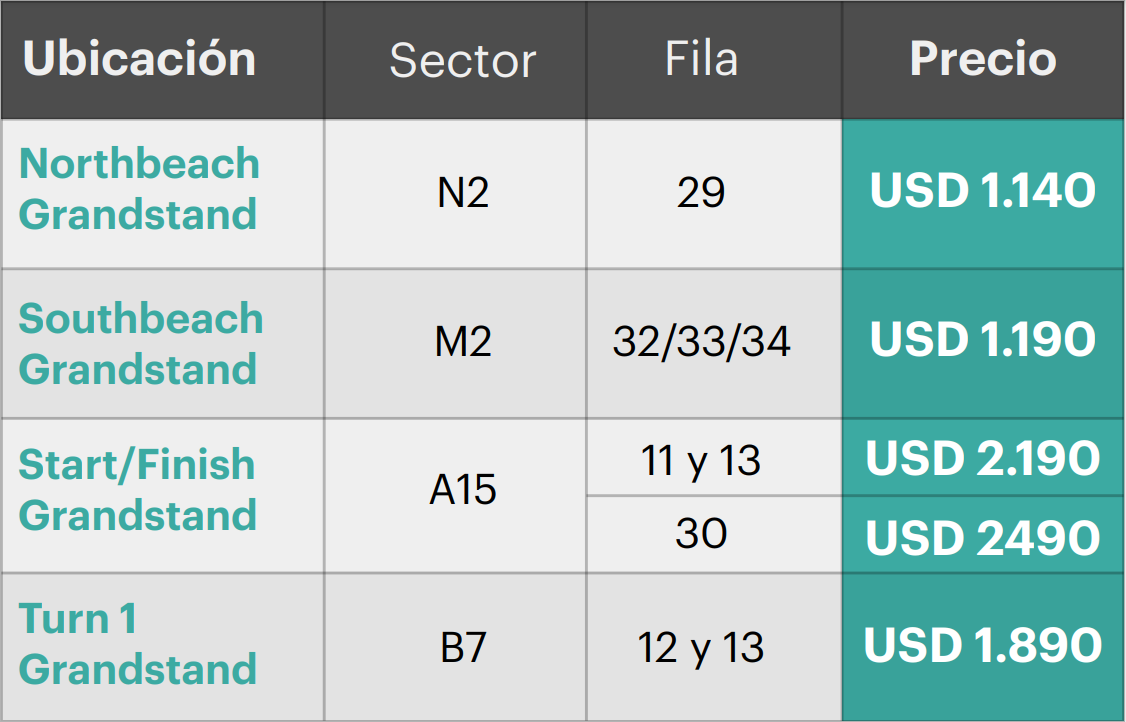This screenshot has height=722, width=1126.
Task: Click the USD 1.140 price cell
Action: pyautogui.click(x=982, y=194)
